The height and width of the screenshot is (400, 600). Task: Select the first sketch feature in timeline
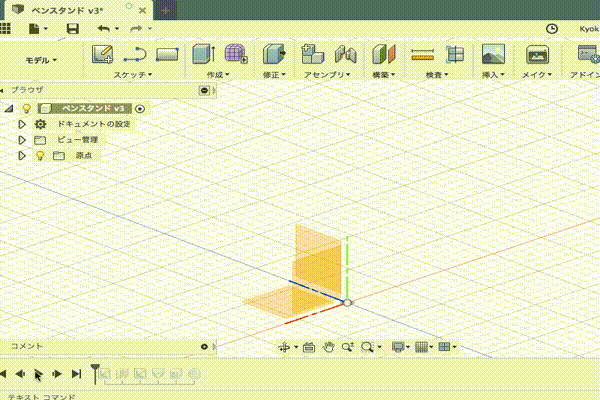(x=104, y=374)
